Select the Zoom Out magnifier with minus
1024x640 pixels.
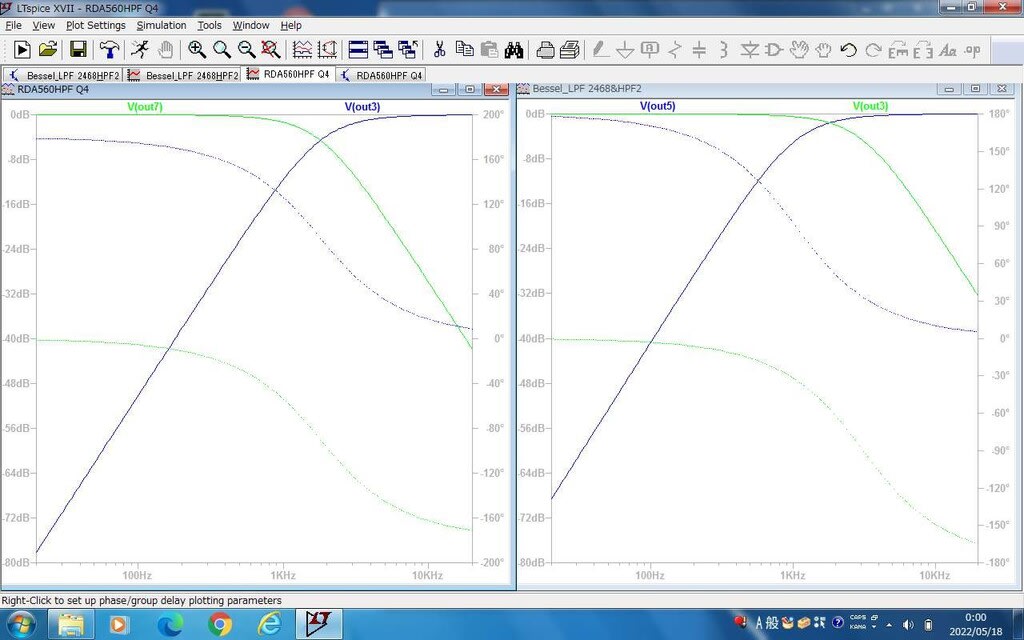(246, 50)
